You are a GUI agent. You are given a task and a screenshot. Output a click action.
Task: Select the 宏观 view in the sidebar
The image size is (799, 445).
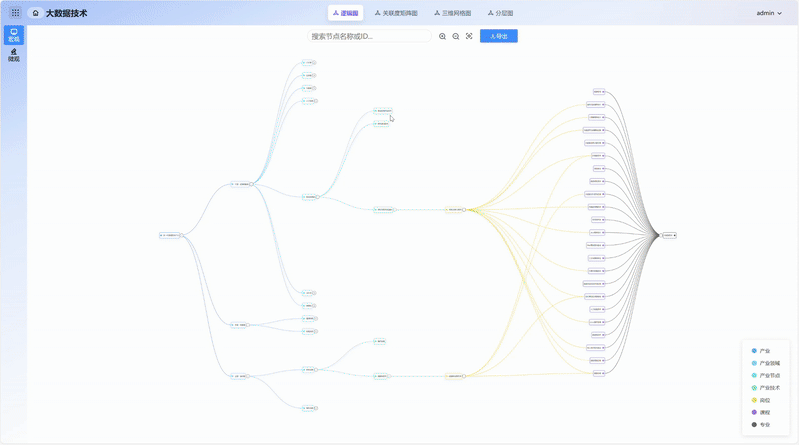click(14, 35)
